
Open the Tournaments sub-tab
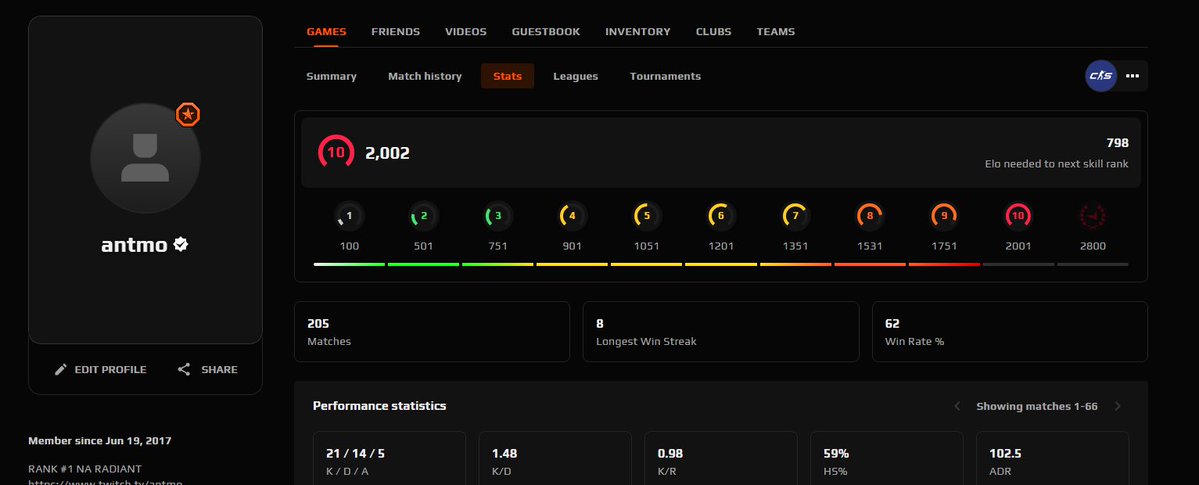click(665, 76)
